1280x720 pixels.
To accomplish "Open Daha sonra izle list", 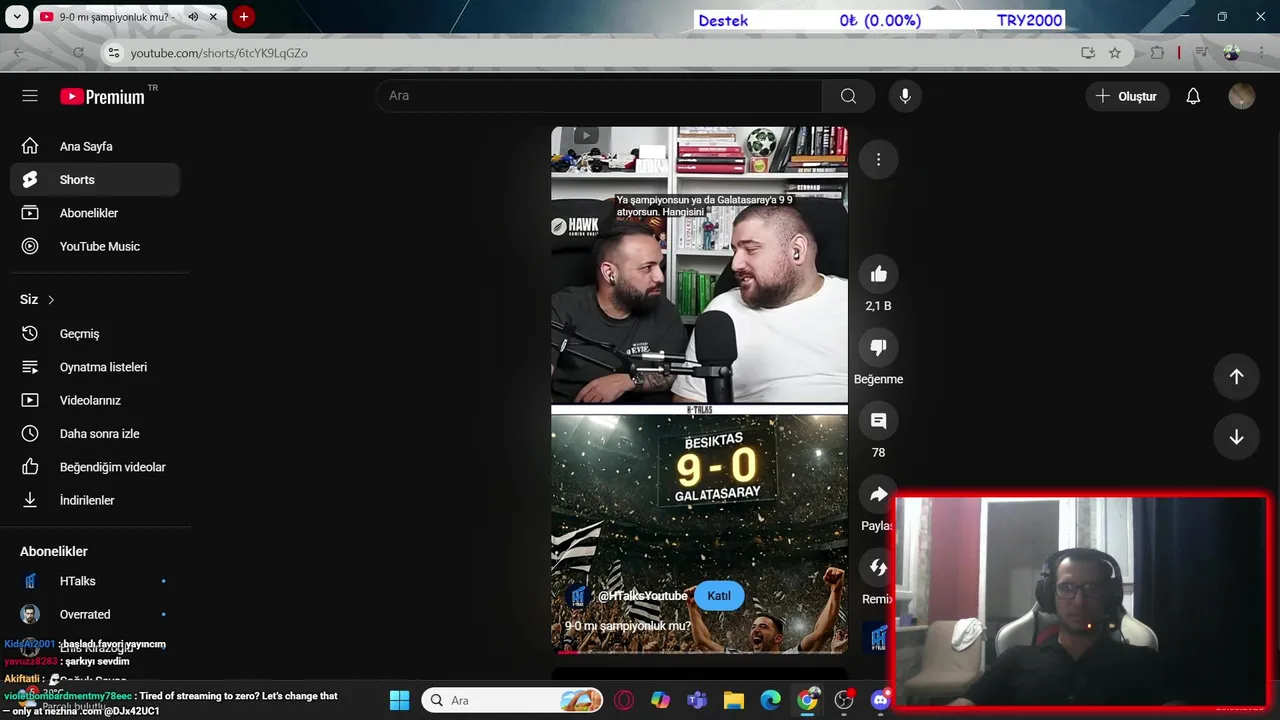I will (95, 434).
